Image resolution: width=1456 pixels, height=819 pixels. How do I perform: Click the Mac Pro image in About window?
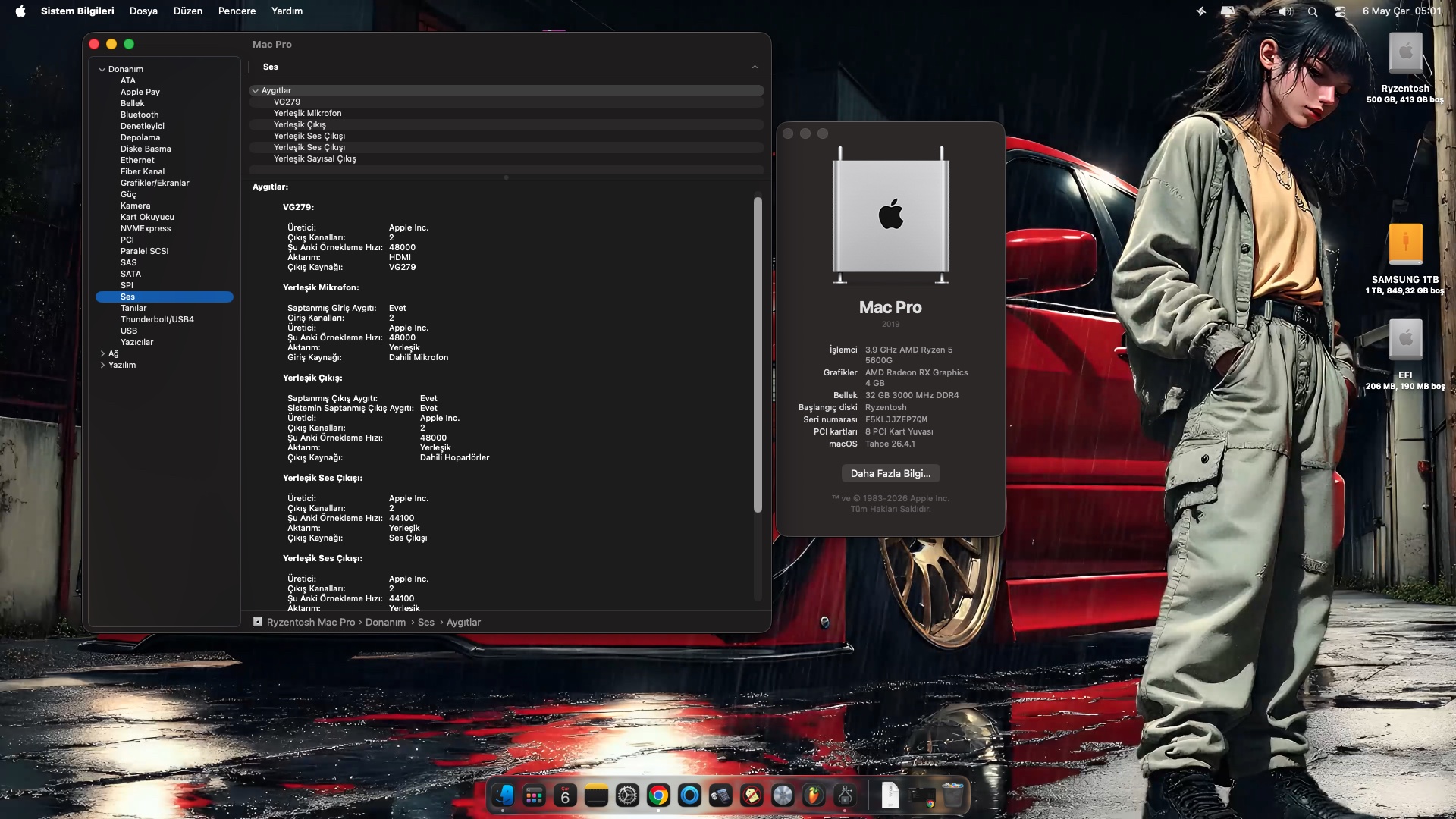point(890,215)
